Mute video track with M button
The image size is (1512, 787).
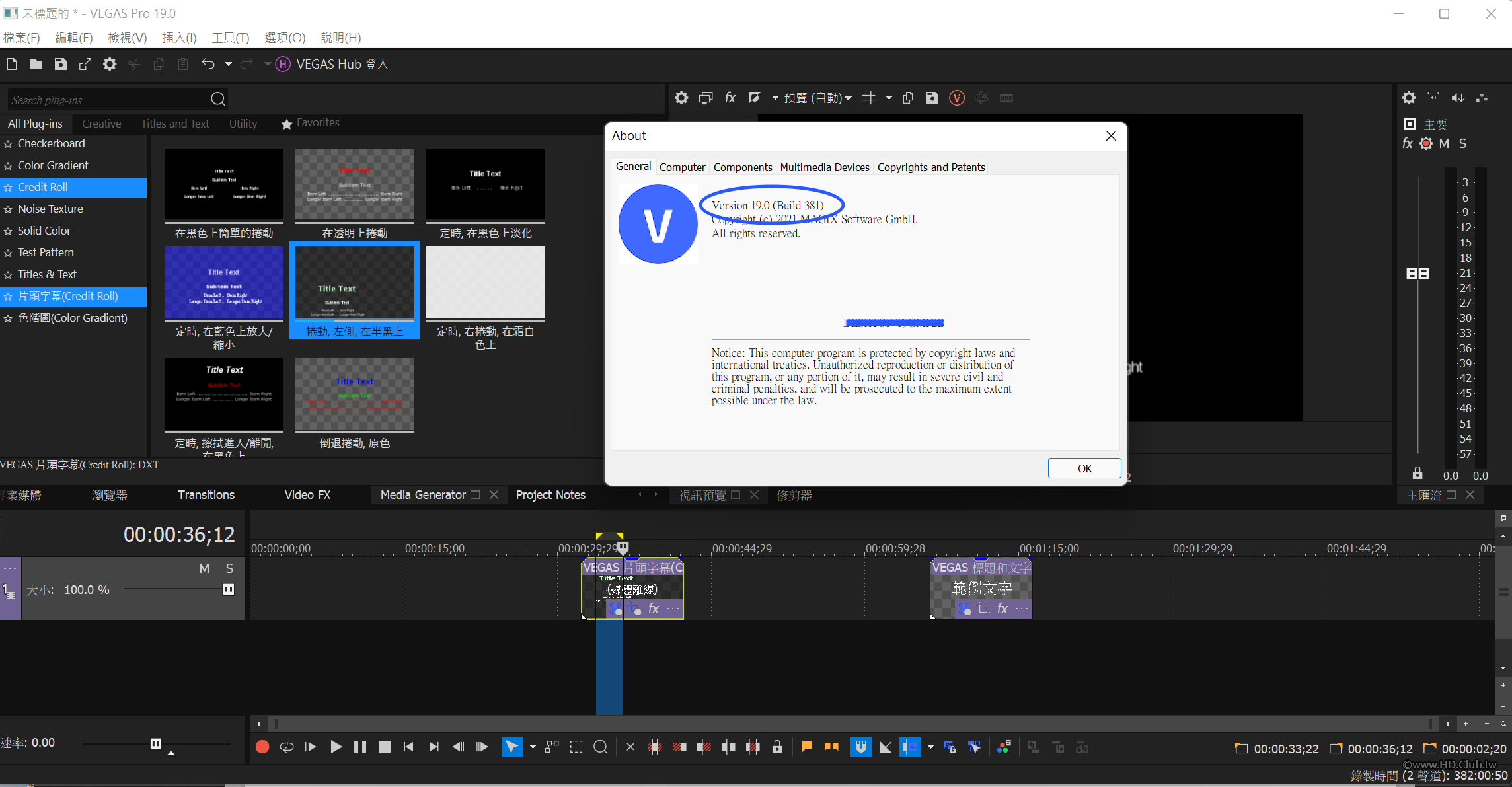click(204, 568)
